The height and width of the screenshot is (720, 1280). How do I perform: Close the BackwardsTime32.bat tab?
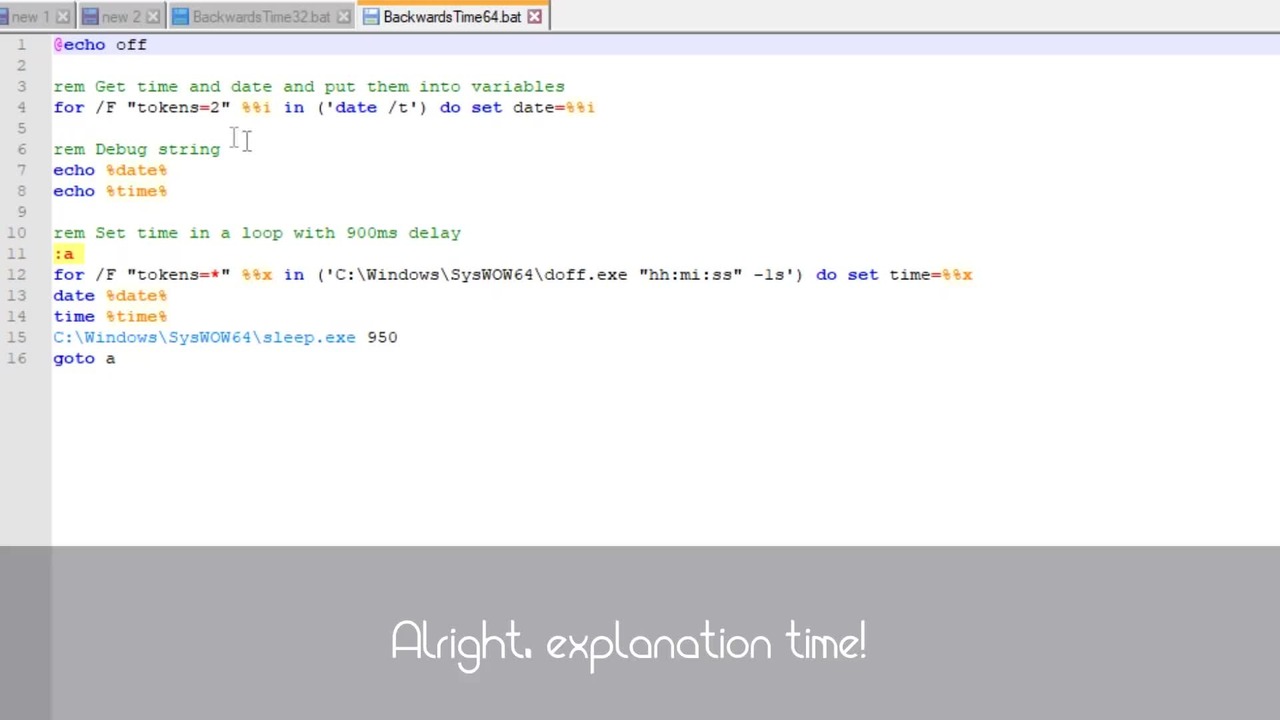point(344,17)
